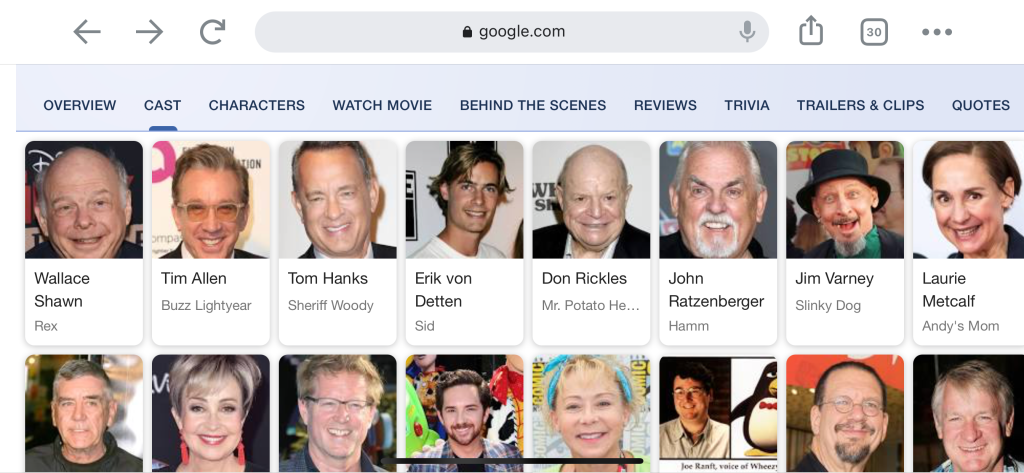Open the share sheet icon

(x=811, y=32)
